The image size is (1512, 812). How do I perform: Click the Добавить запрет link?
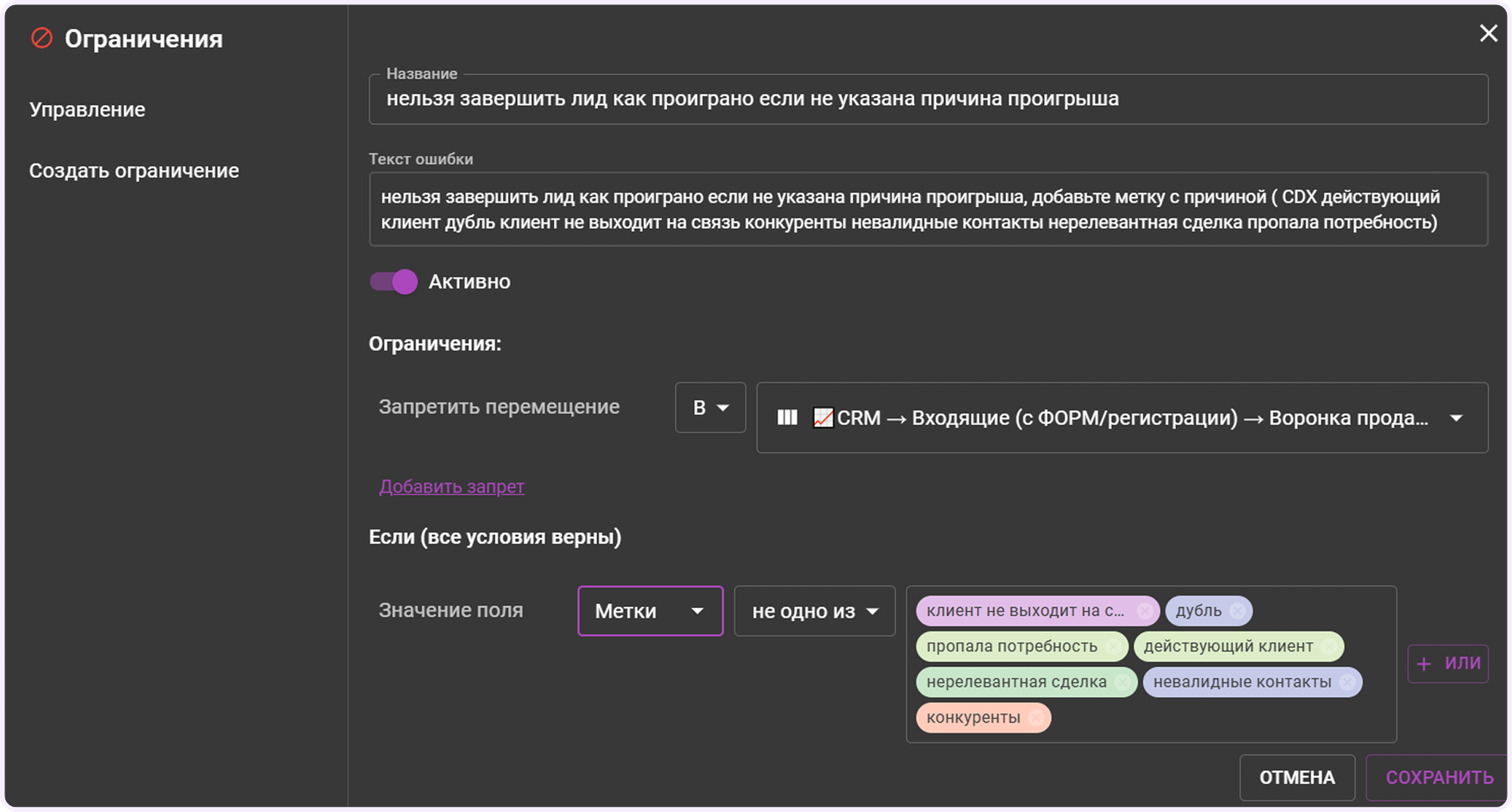pos(451,487)
